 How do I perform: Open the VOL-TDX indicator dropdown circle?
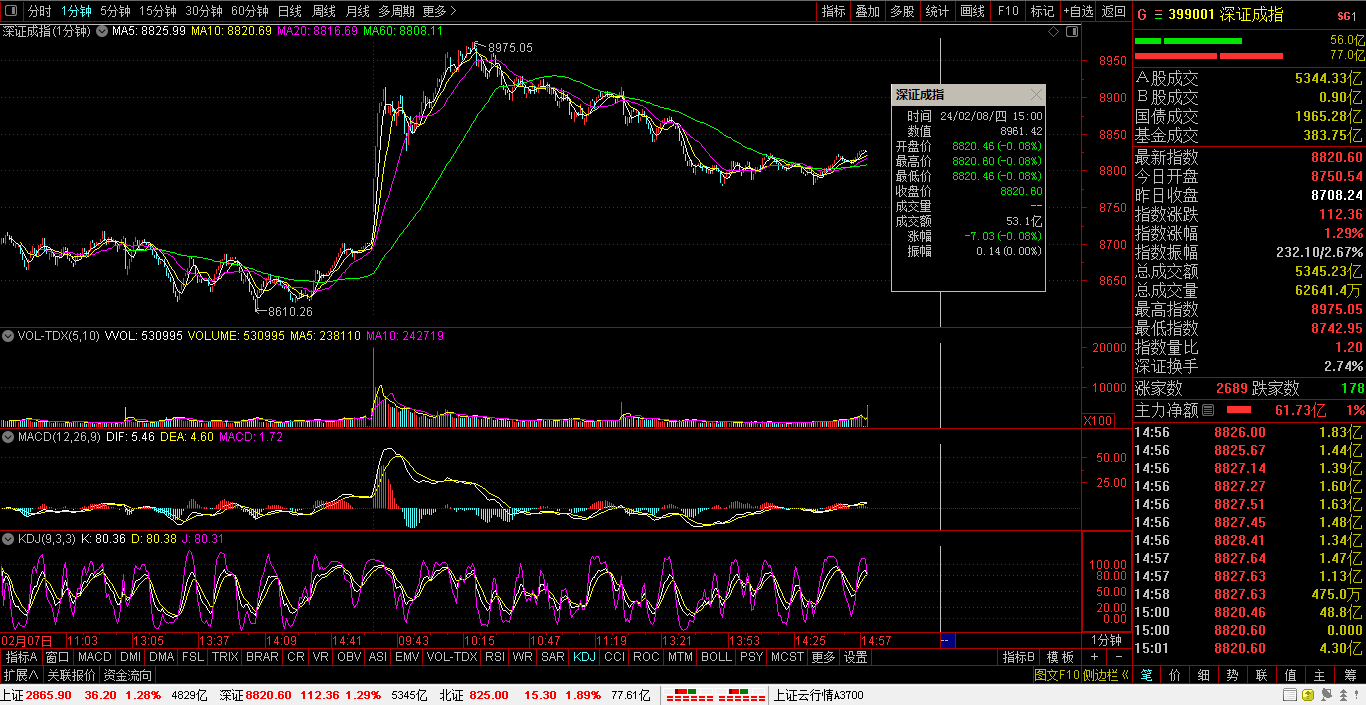pyautogui.click(x=8, y=336)
